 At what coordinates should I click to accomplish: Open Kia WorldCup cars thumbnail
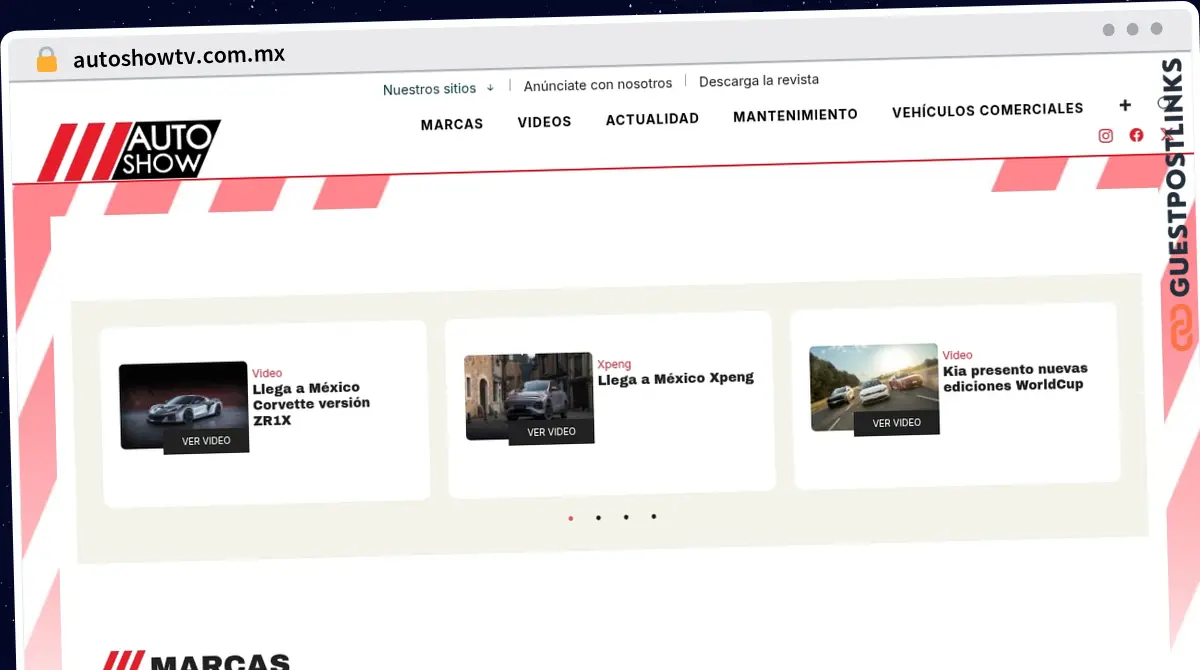coord(874,388)
